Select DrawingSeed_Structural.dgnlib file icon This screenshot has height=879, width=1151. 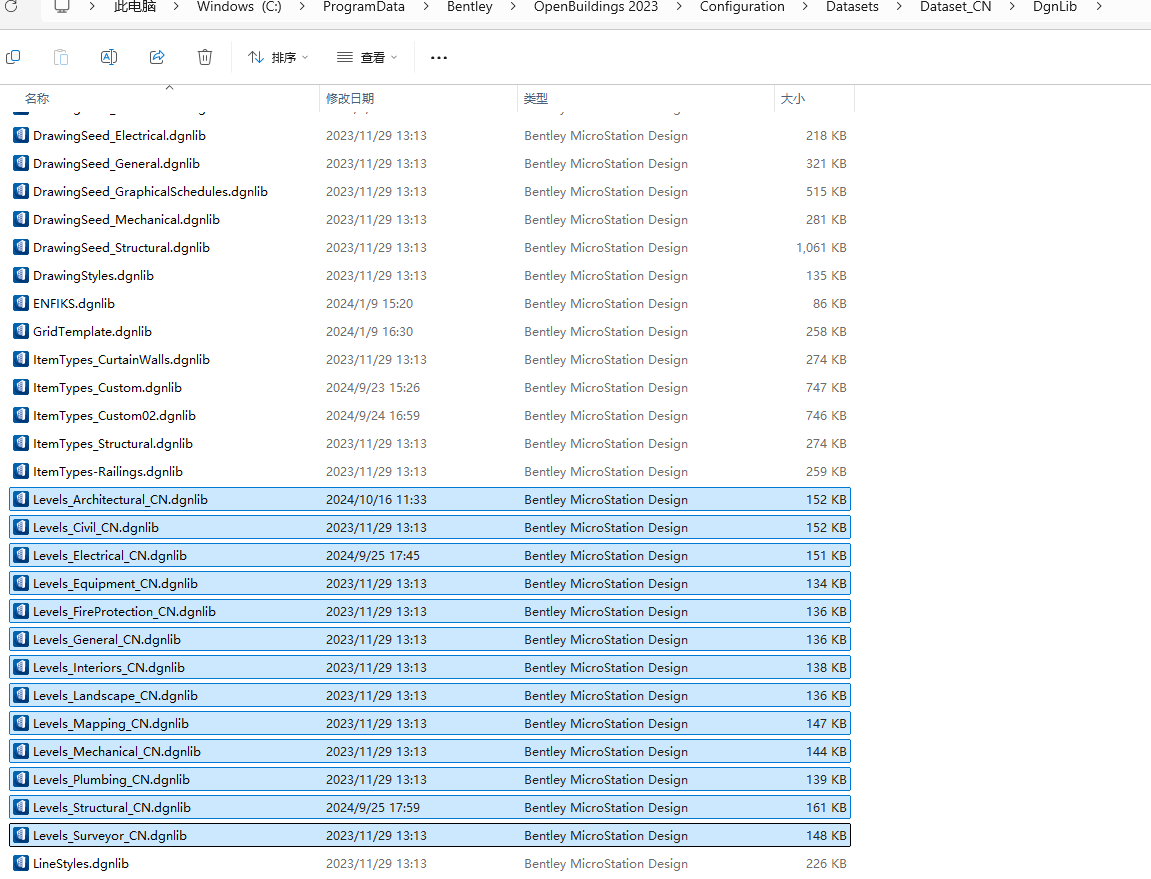click(x=21, y=247)
